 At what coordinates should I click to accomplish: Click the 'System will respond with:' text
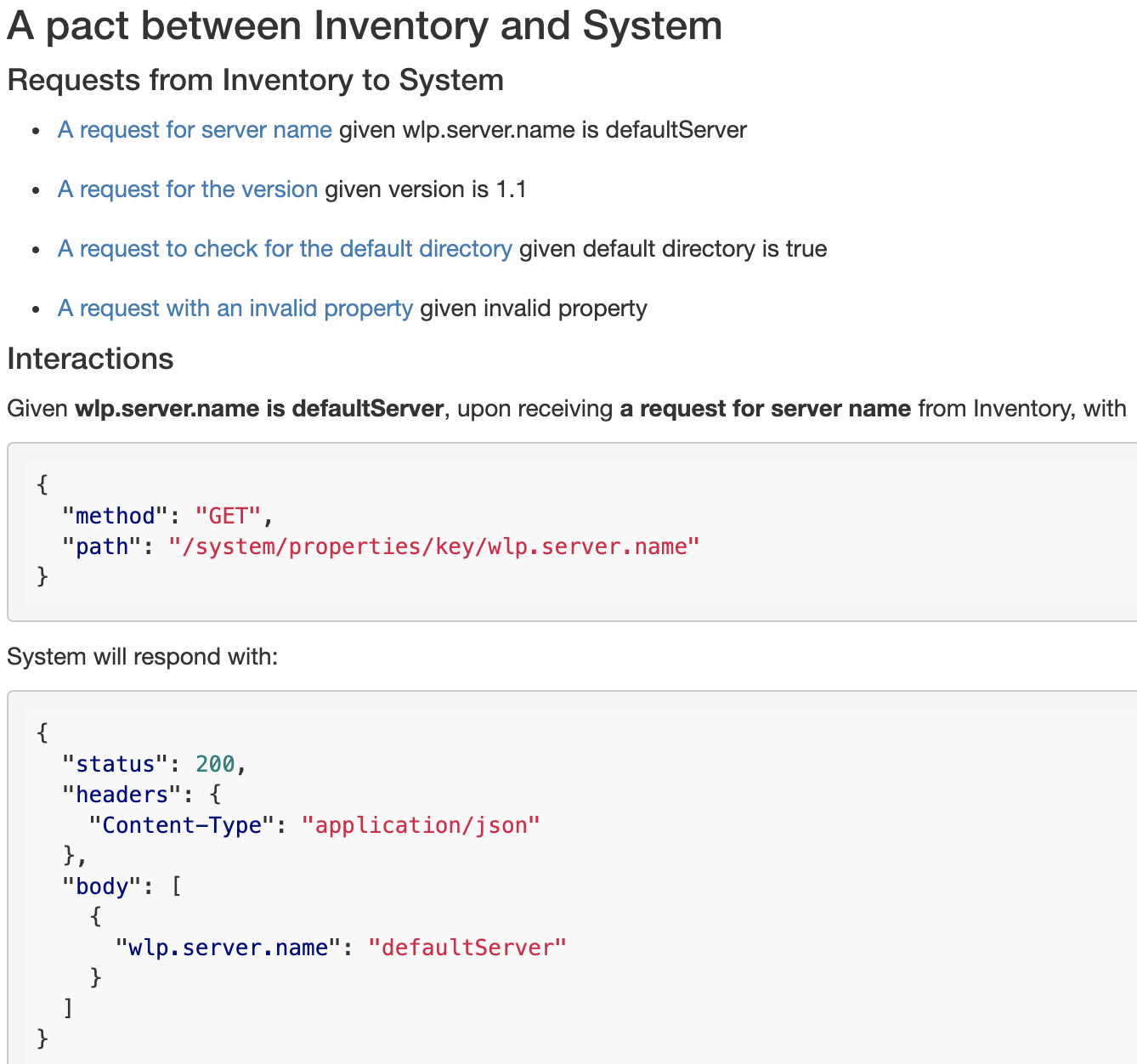142,657
